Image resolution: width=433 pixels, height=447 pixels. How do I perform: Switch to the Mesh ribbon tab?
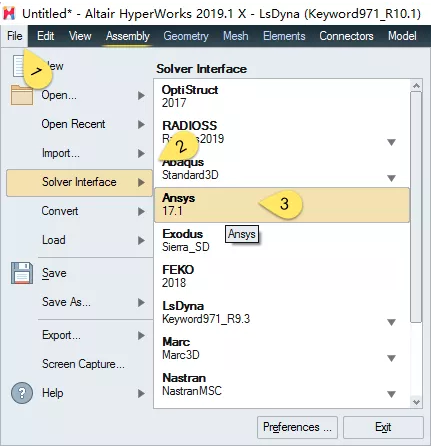pos(236,36)
